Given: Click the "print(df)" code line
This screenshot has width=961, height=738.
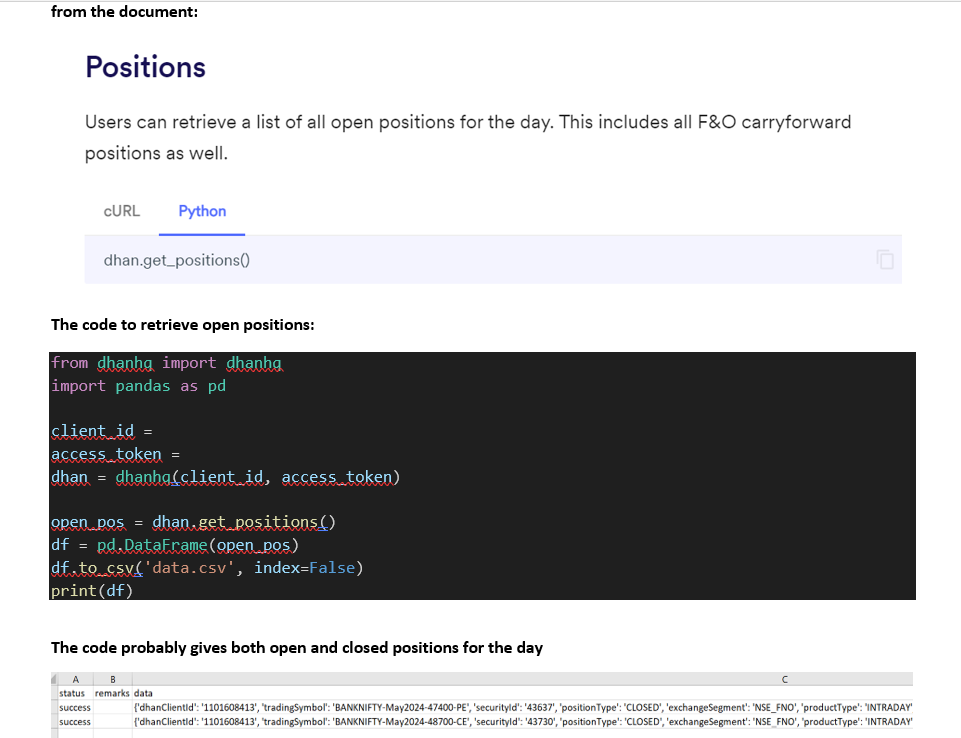Looking at the screenshot, I should tap(92, 591).
